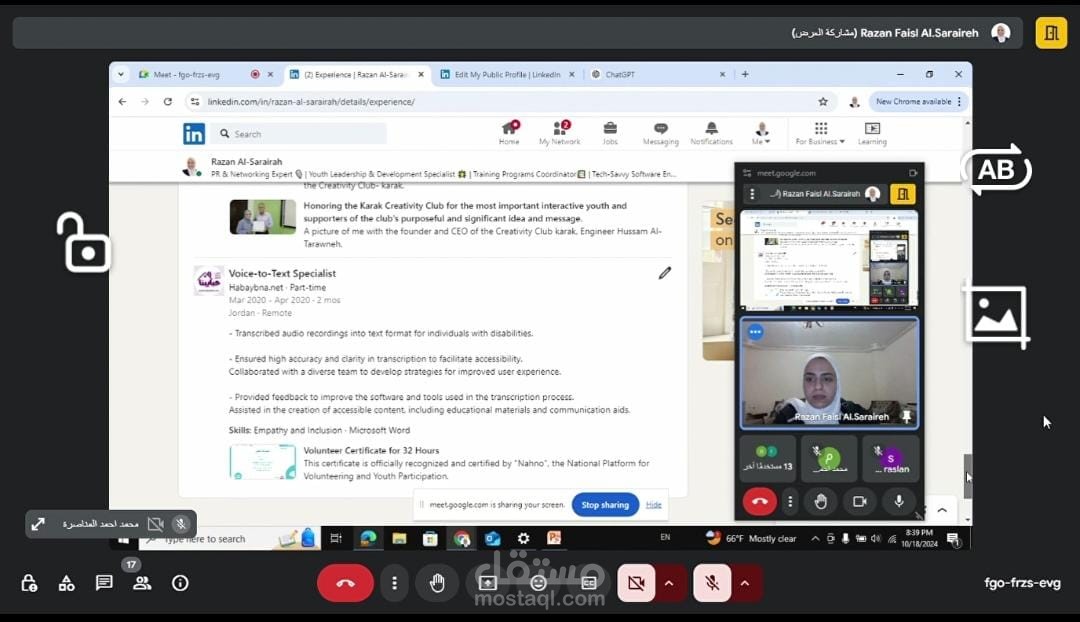Toggle microphone in picture-in-picture Meet window
Image resolution: width=1080 pixels, height=622 pixels.
click(899, 501)
